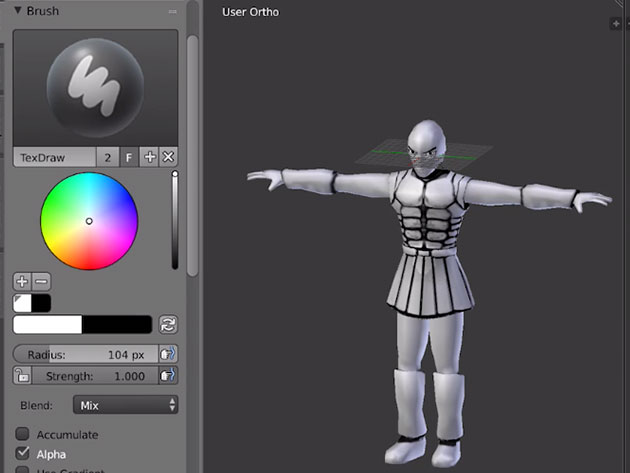
Task: Add a new brush with plus icon
Action: [x=149, y=157]
